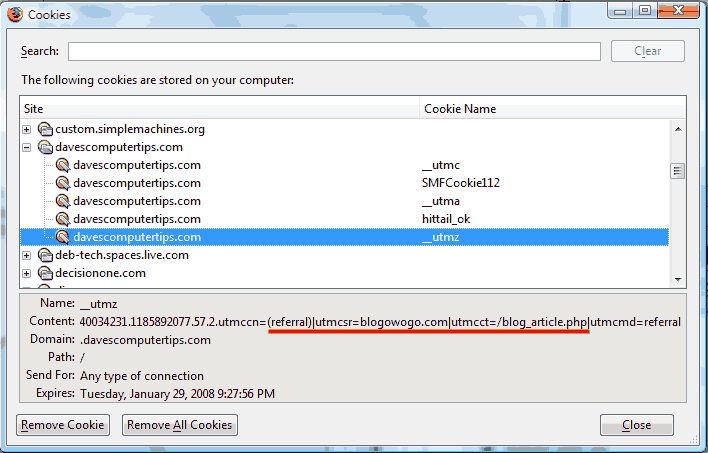Maximize the Cookies window
This screenshot has height=453, width=708.
pos(644,10)
